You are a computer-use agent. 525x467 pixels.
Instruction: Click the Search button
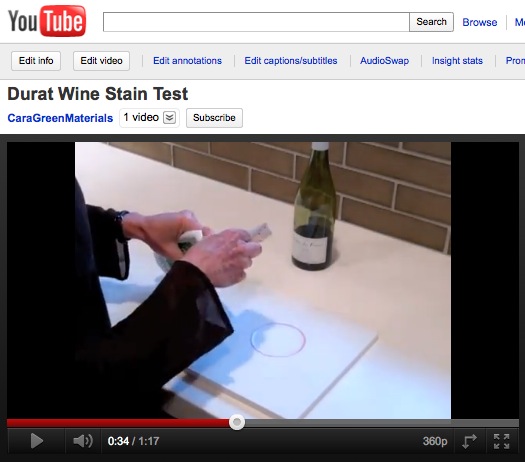(x=431, y=22)
